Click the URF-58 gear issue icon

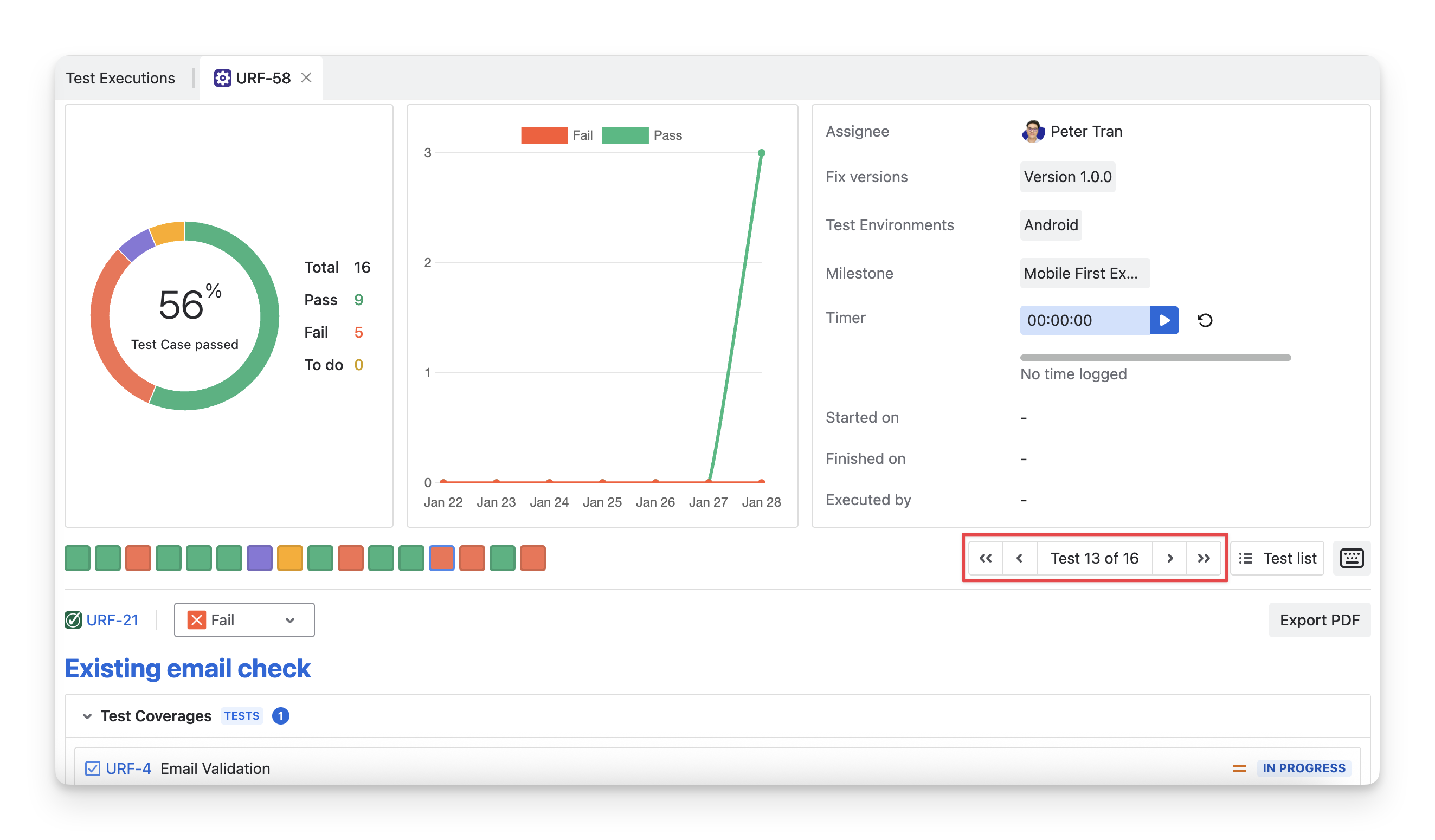click(222, 78)
